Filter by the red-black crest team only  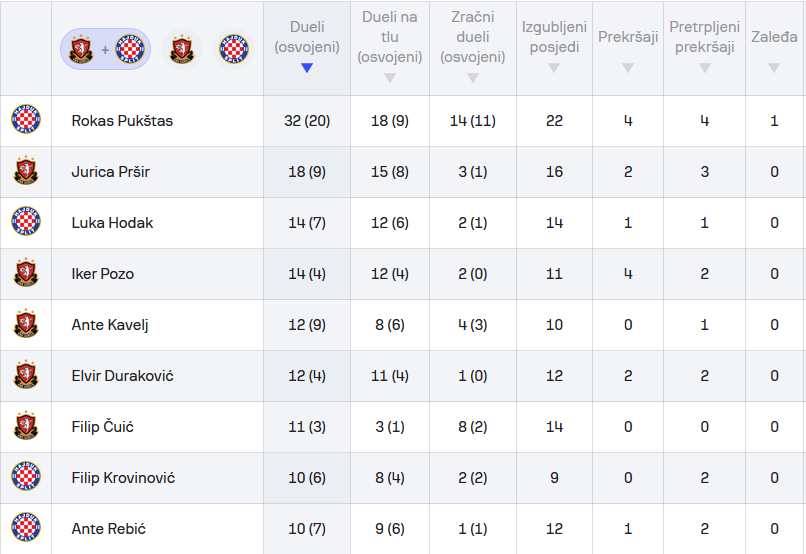(x=182, y=49)
